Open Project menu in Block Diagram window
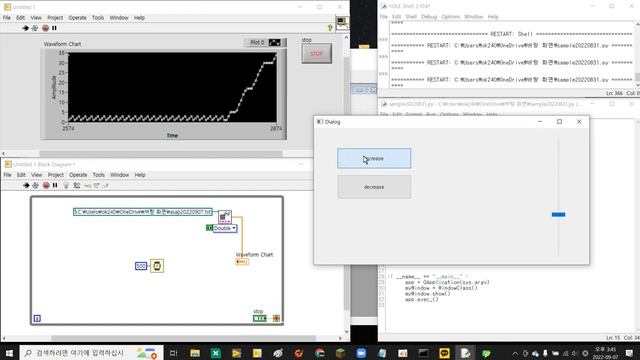Image resolution: width=640 pixels, height=360 pixels. tap(56, 175)
